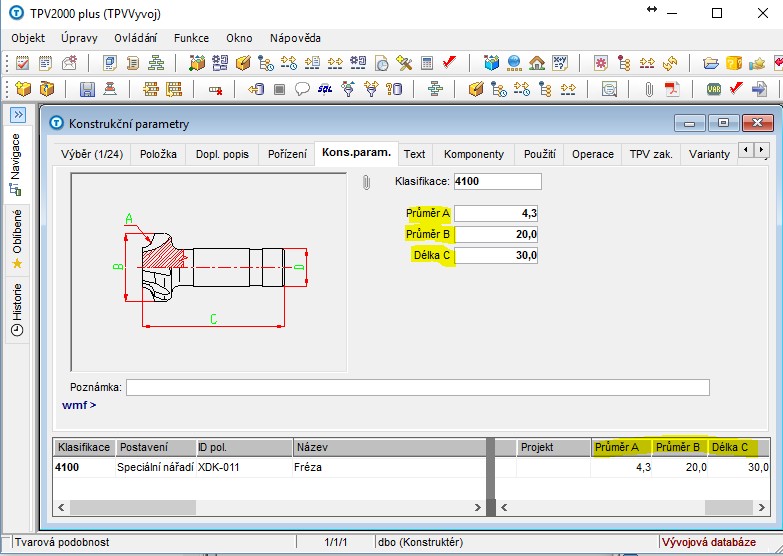Click paperclip icon beside Klasifikace field
783x556 pixels.
tap(367, 182)
